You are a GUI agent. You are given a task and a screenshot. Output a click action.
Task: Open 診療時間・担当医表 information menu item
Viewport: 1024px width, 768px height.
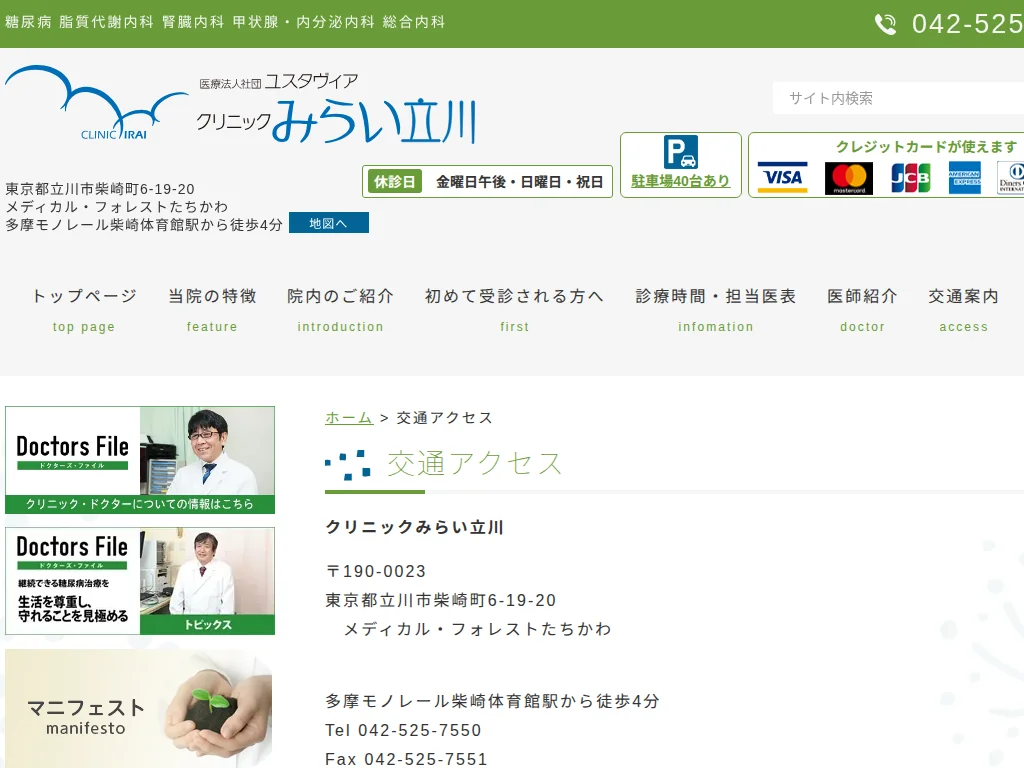716,310
